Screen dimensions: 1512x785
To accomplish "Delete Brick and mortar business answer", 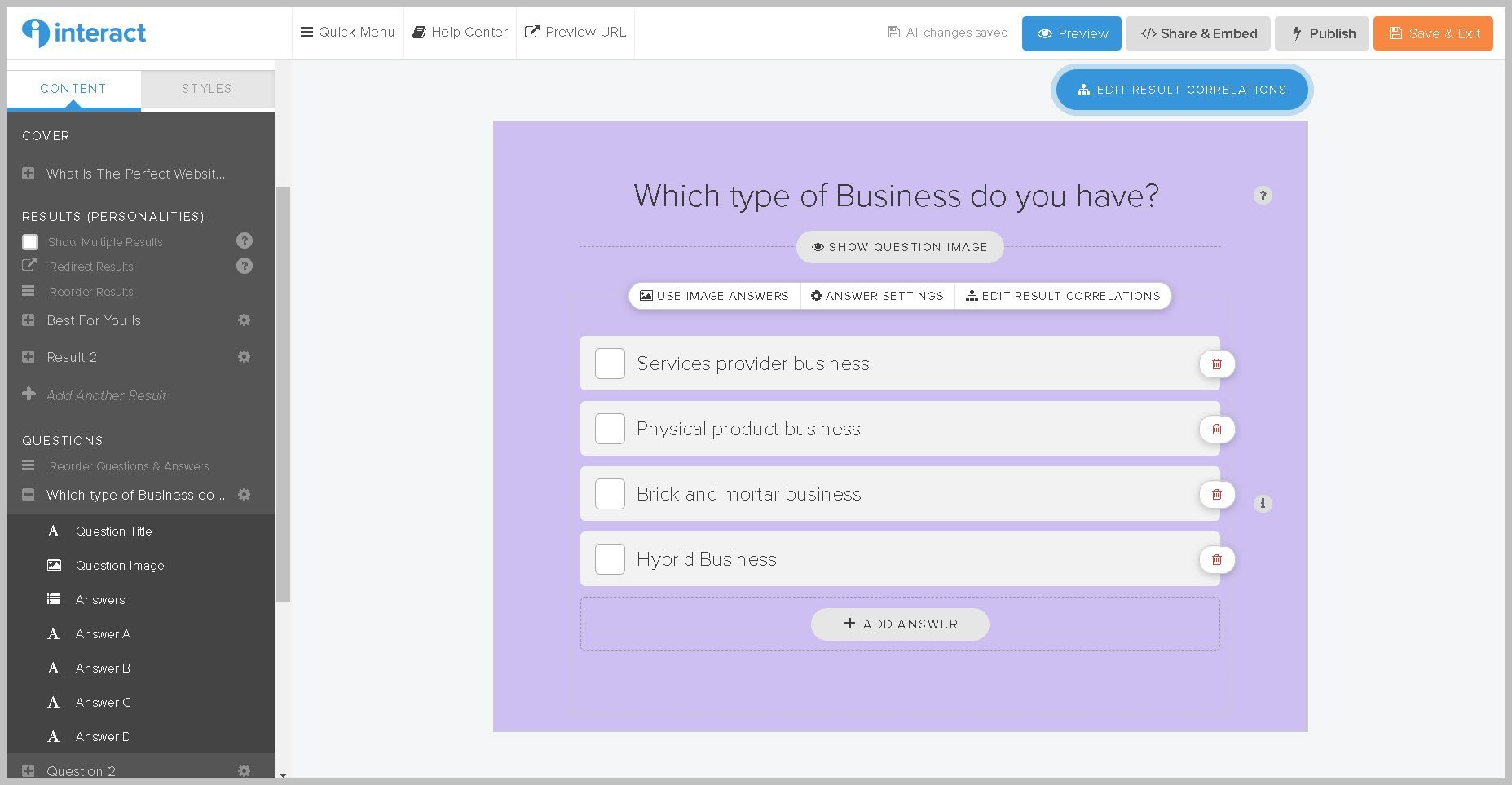I will [x=1217, y=495].
